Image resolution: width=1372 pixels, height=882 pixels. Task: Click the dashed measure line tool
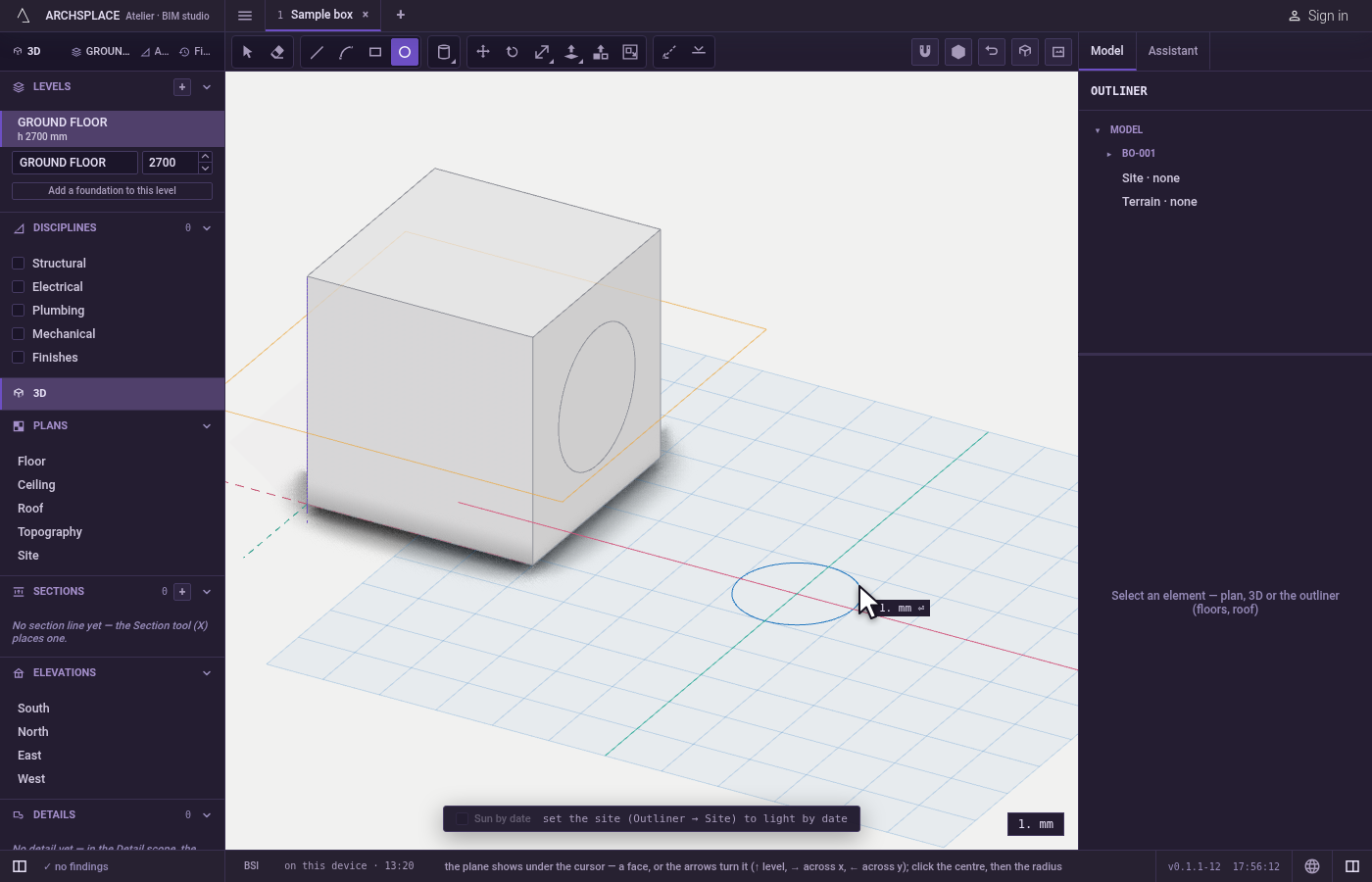pos(669,52)
